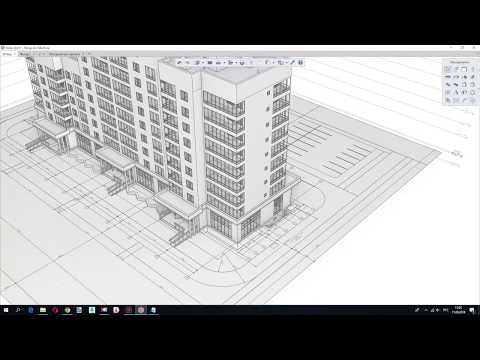Image resolution: width=480 pixels, height=360 pixels.
Task: Open the Windows Start menu
Action: pos(6,310)
